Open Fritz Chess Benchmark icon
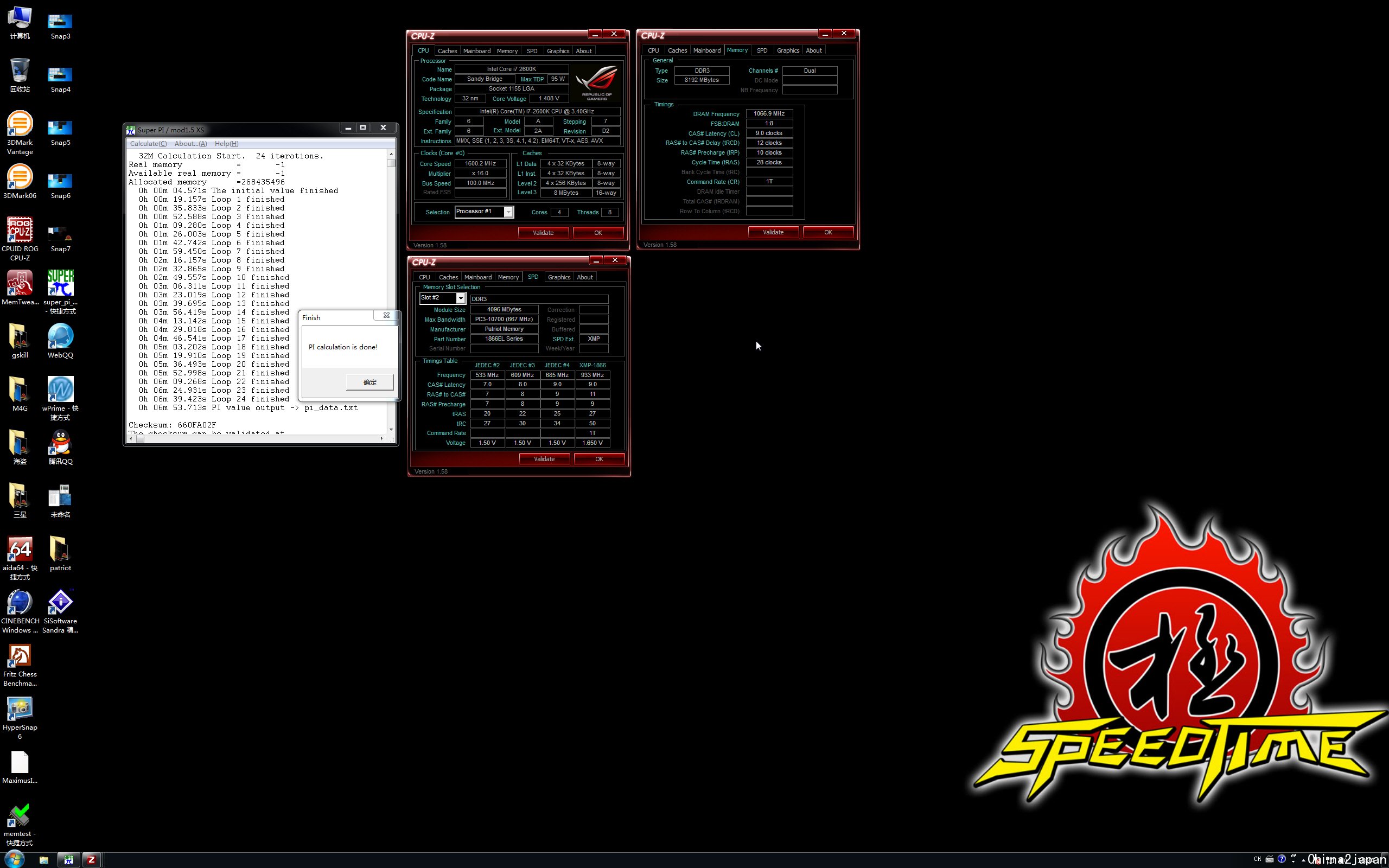The height and width of the screenshot is (868, 1389). click(20, 665)
